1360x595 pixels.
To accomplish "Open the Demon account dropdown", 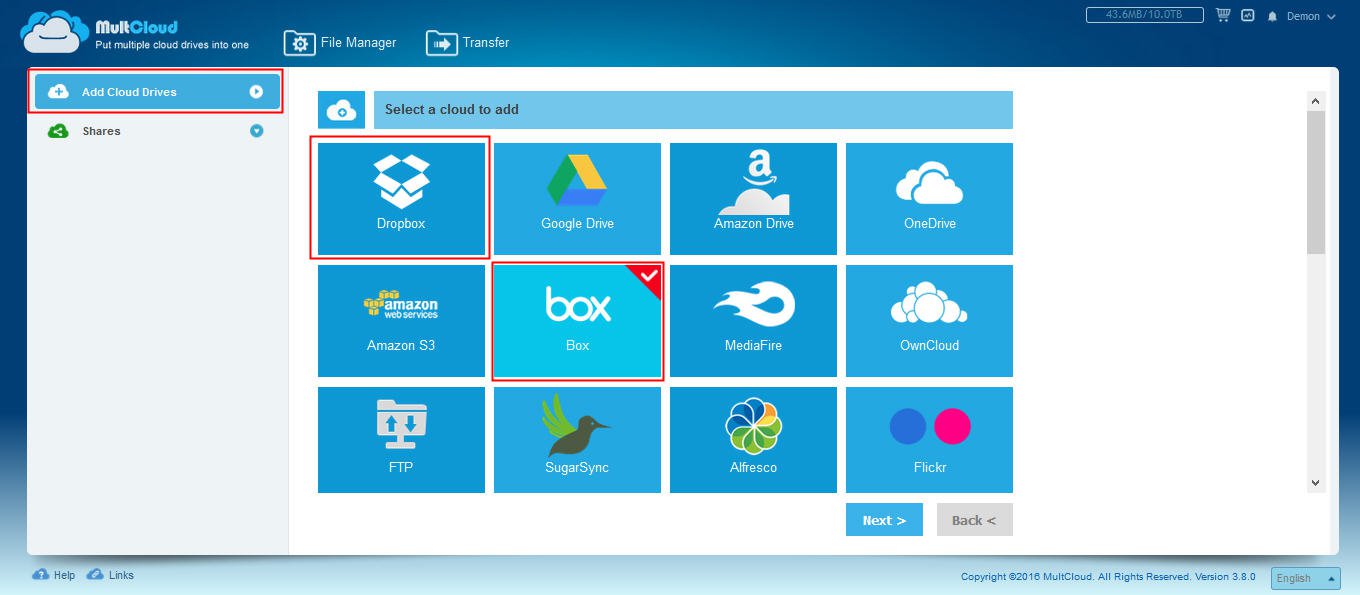I will [1311, 17].
